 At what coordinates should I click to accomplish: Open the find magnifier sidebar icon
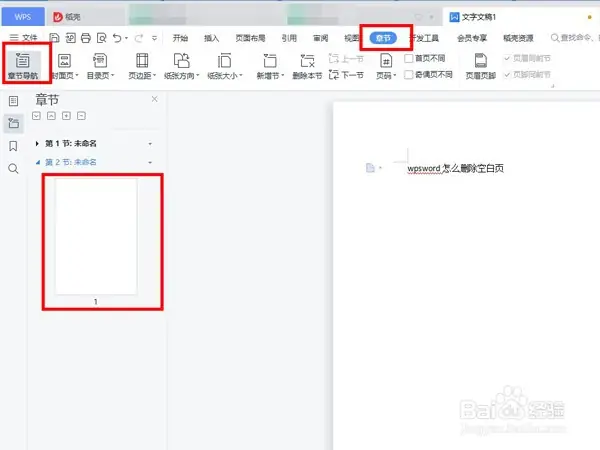click(x=13, y=168)
